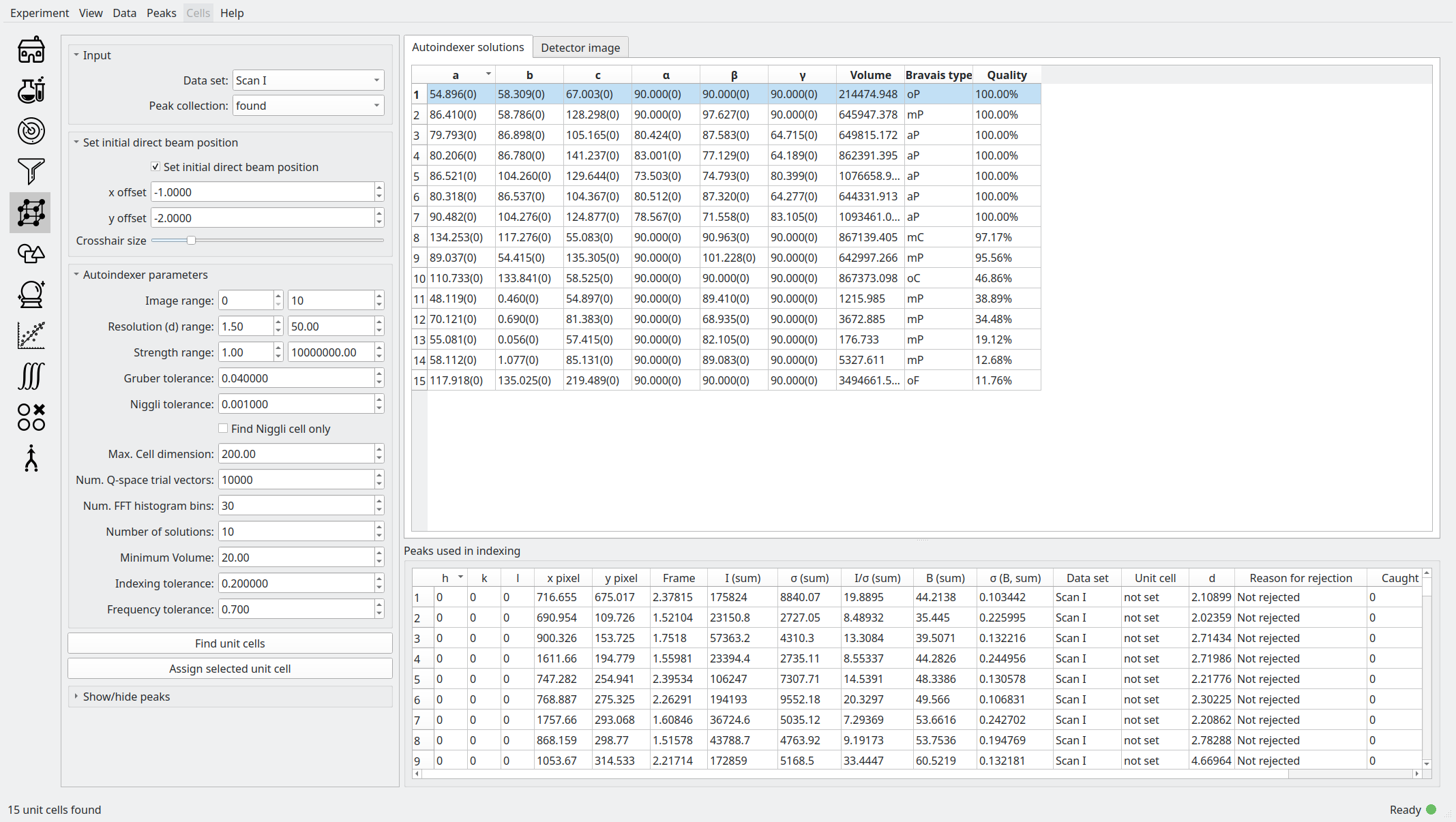Viewport: 1456px width, 822px height.
Task: Adjust the Crosshair size slider
Action: pyautogui.click(x=192, y=241)
